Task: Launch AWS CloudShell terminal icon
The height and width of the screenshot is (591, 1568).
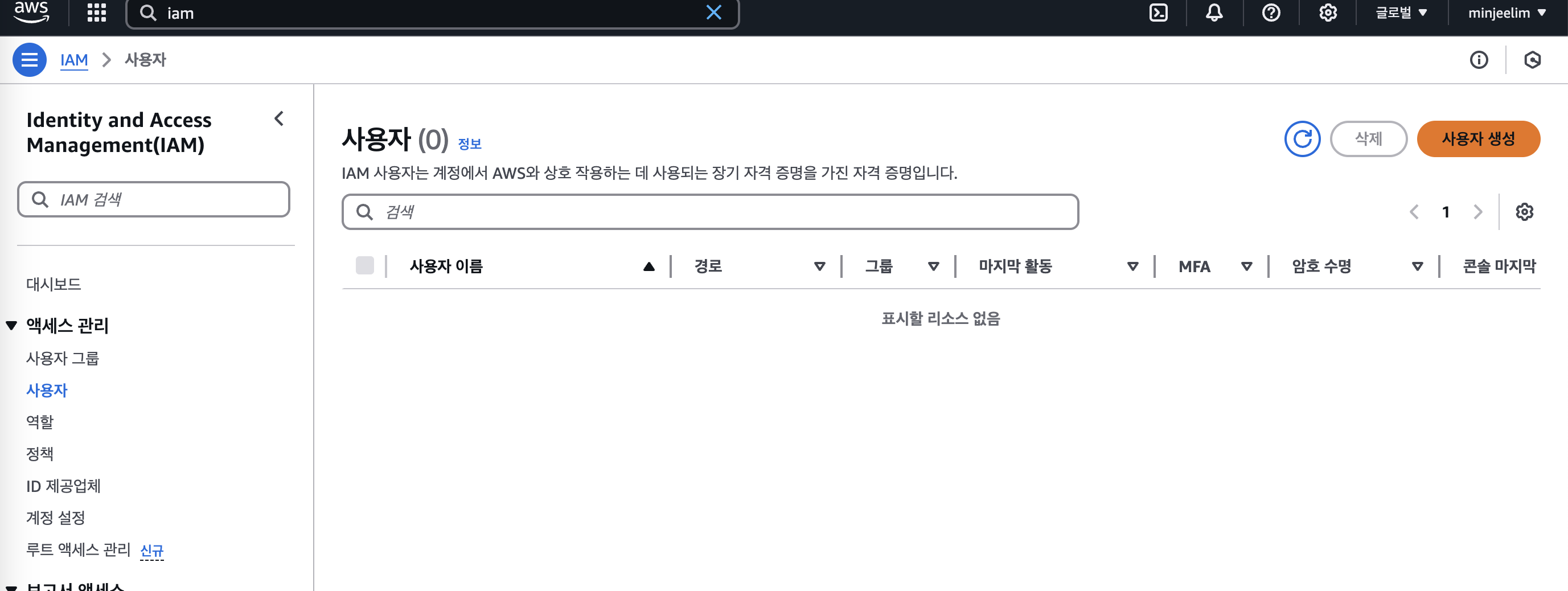Action: pyautogui.click(x=1157, y=13)
